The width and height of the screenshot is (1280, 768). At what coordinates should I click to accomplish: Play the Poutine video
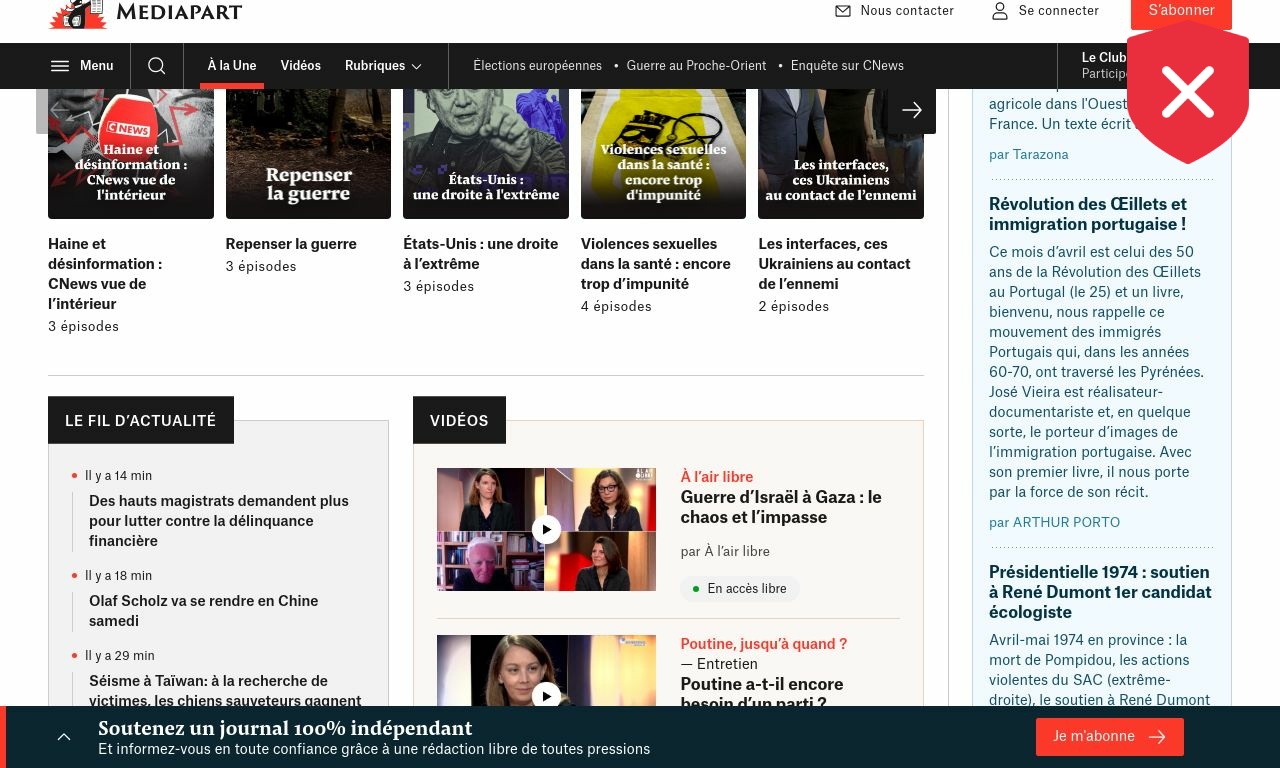click(546, 695)
